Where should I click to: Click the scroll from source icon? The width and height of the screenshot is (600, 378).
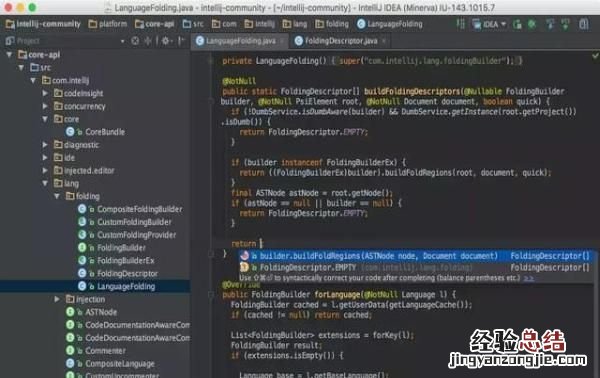(135, 41)
